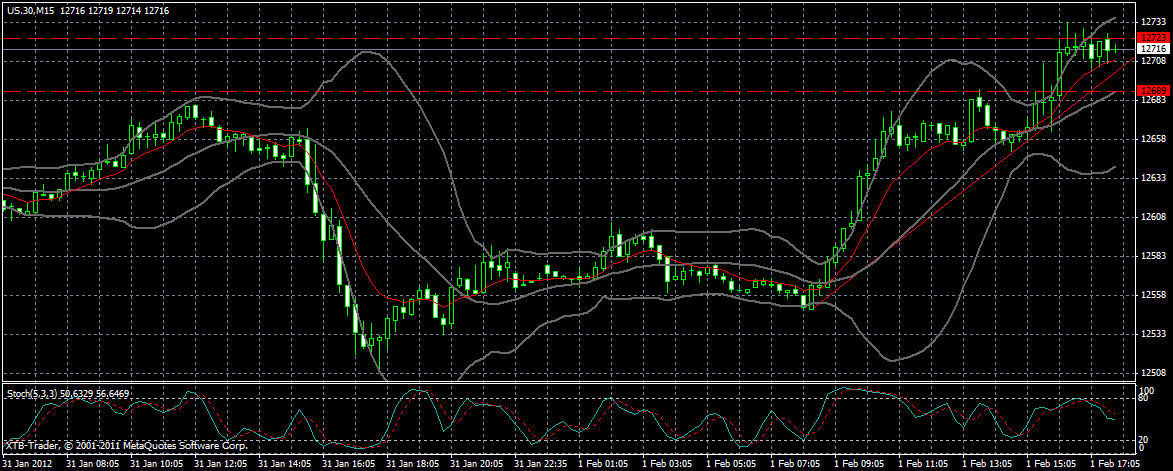This screenshot has width=1173, height=471.
Task: Click the 31 Jan 10:05 time label
Action: pyautogui.click(x=155, y=464)
